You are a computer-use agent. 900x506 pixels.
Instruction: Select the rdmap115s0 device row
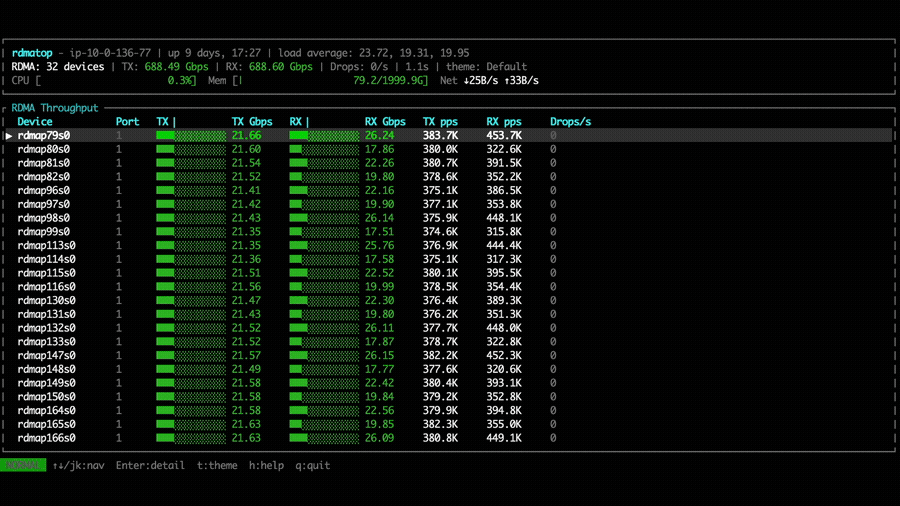coord(448,273)
